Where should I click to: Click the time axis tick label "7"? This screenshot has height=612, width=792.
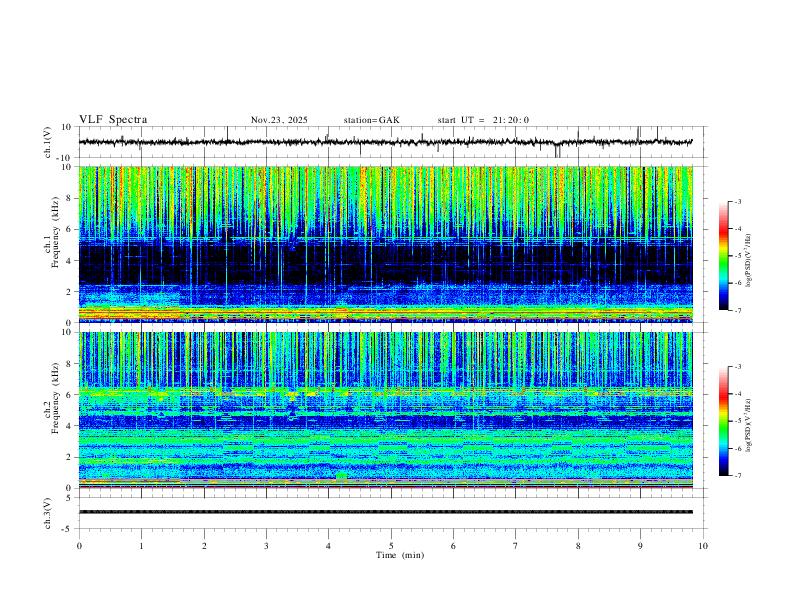tap(516, 546)
